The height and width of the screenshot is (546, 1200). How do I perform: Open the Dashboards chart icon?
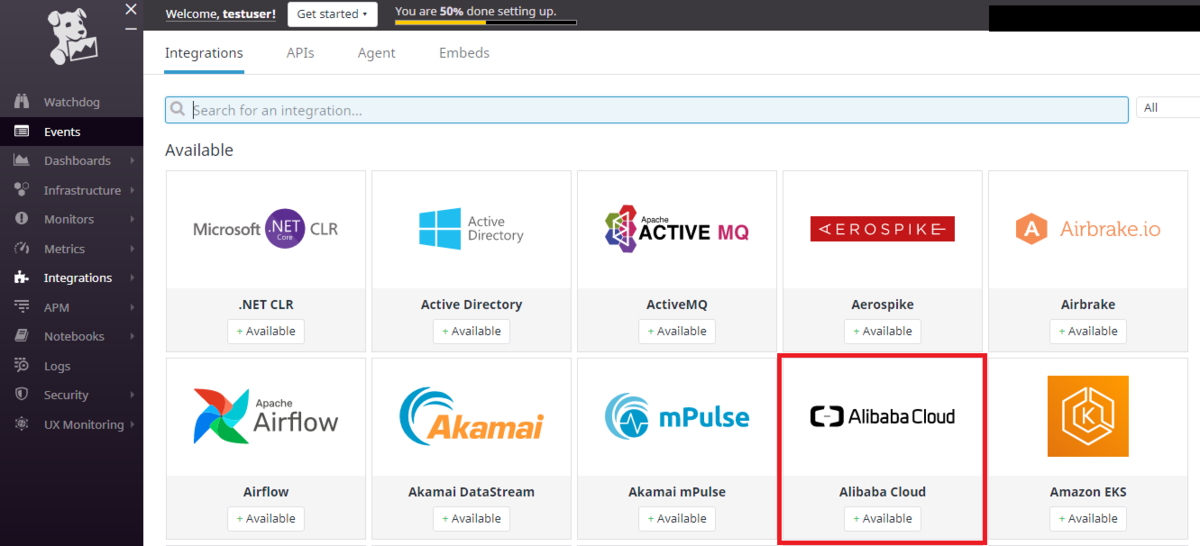click(21, 161)
